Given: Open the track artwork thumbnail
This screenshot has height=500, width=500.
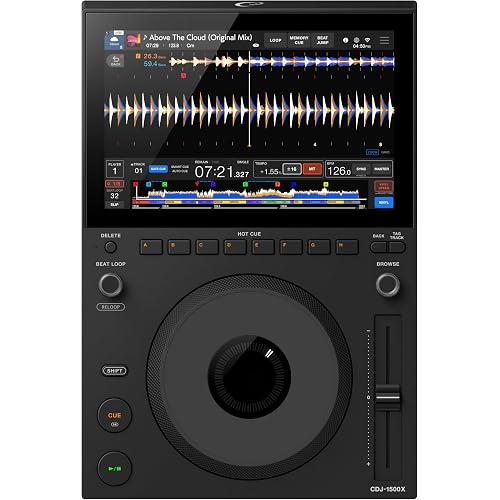Looking at the screenshot, I should click(133, 41).
